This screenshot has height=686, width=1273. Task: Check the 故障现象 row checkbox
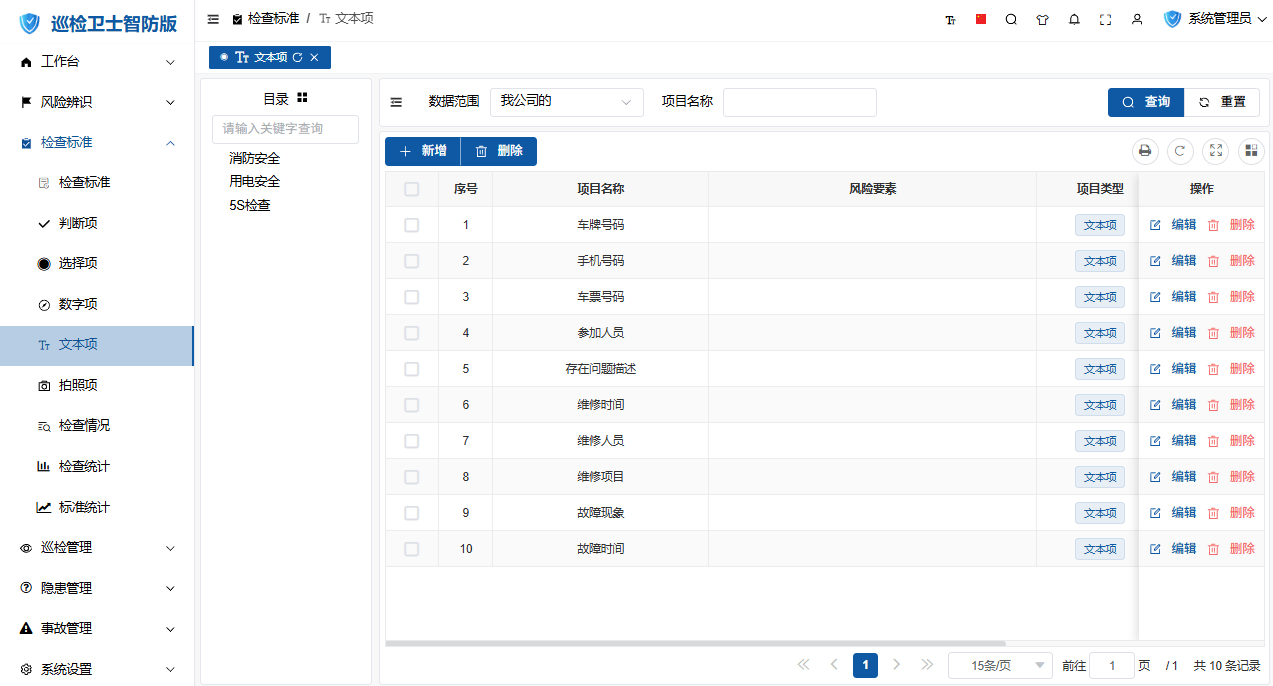point(411,513)
